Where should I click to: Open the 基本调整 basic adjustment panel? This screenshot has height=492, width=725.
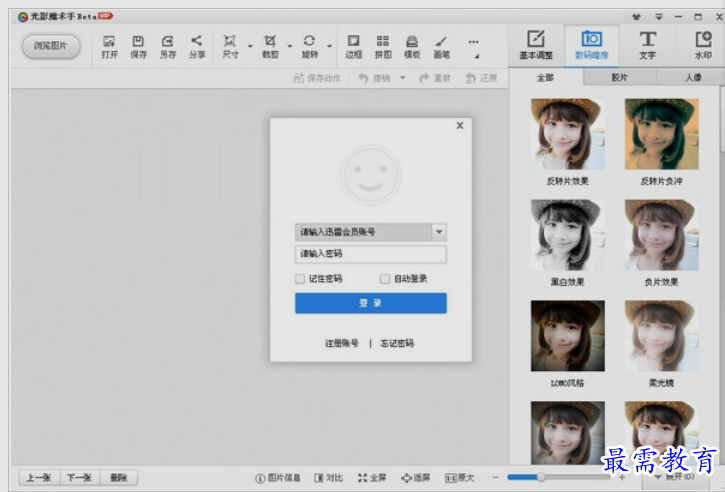(536, 45)
